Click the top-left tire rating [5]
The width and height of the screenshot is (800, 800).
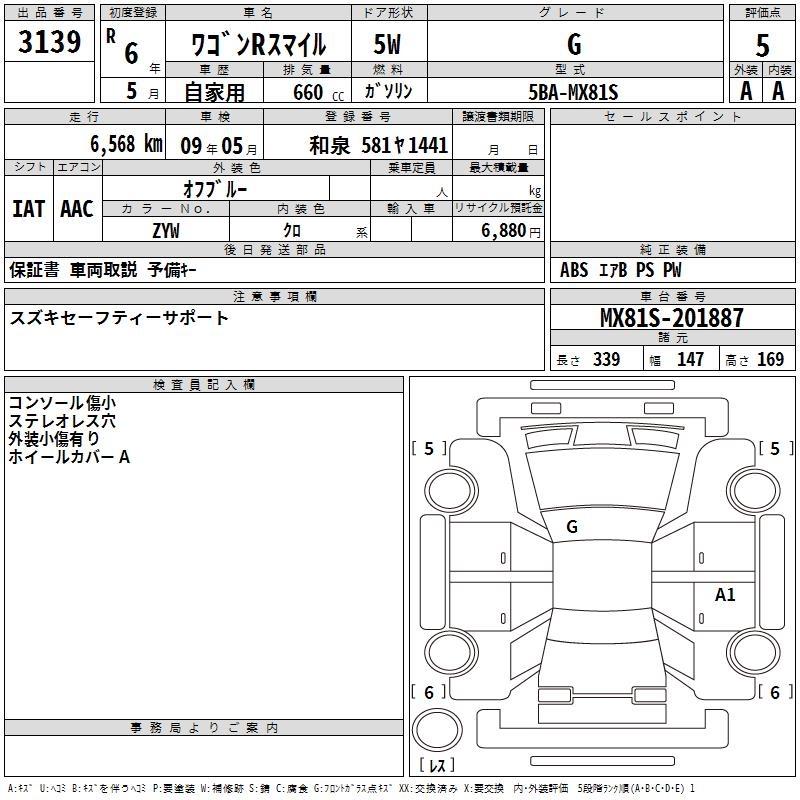pyautogui.click(x=430, y=449)
